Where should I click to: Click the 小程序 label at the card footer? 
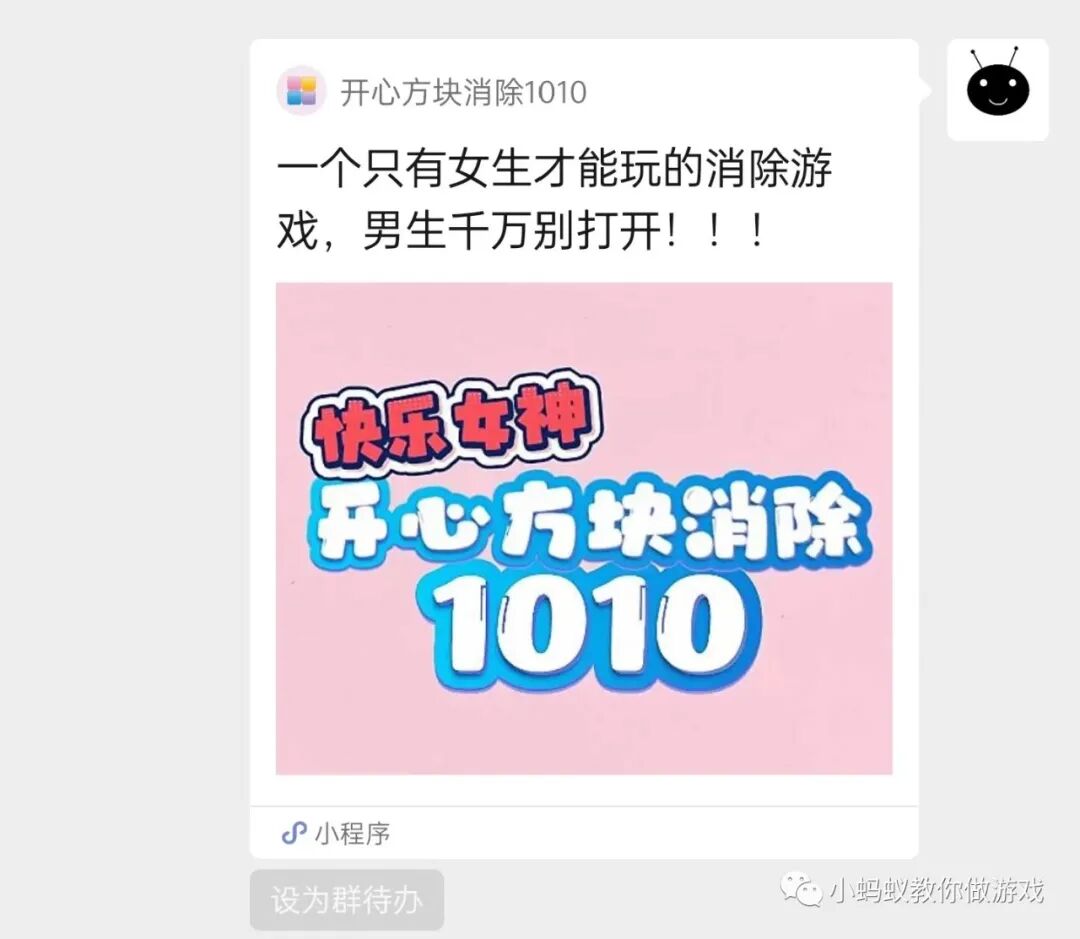point(353,834)
